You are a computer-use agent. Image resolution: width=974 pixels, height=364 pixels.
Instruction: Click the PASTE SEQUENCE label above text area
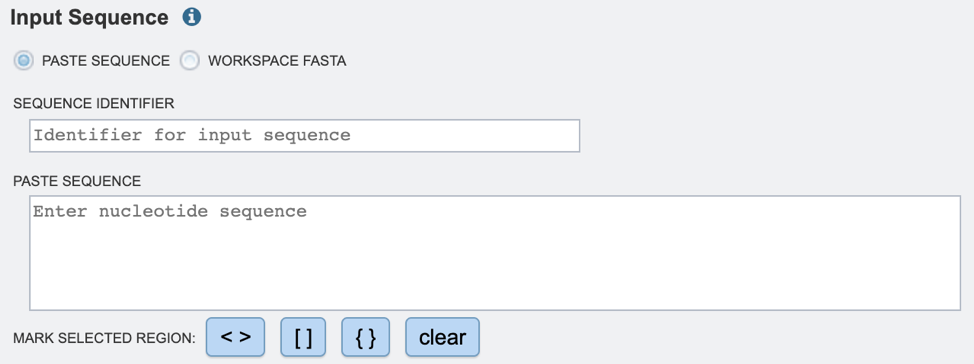(77, 181)
